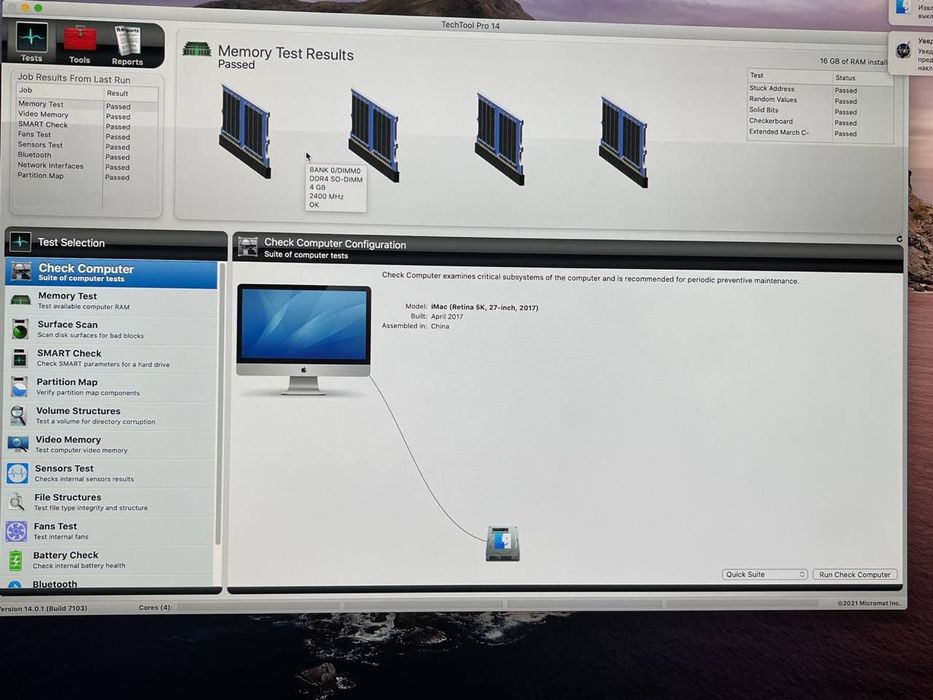The image size is (933, 700).
Task: Select the Check Computer test
Action: pos(111,273)
